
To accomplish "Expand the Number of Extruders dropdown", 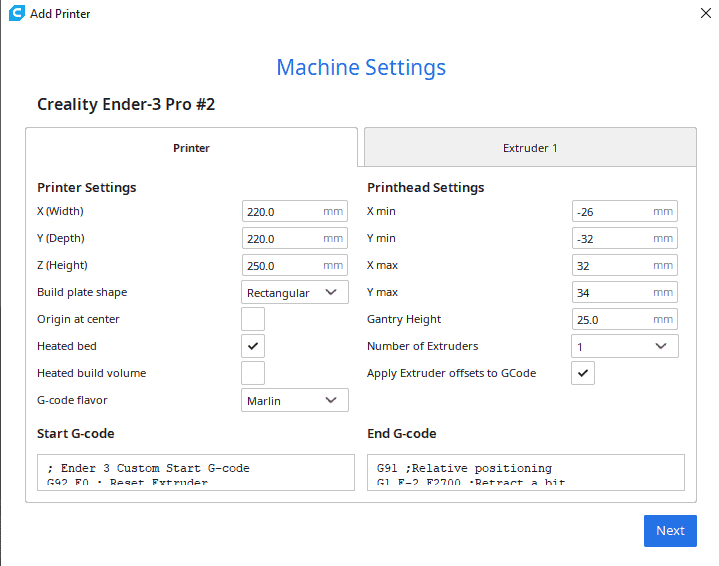I will 625,346.
